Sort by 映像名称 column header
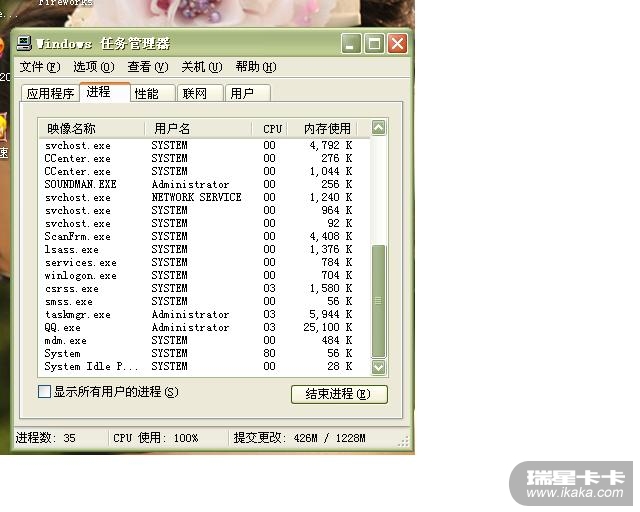The image size is (640, 512). (x=92, y=129)
